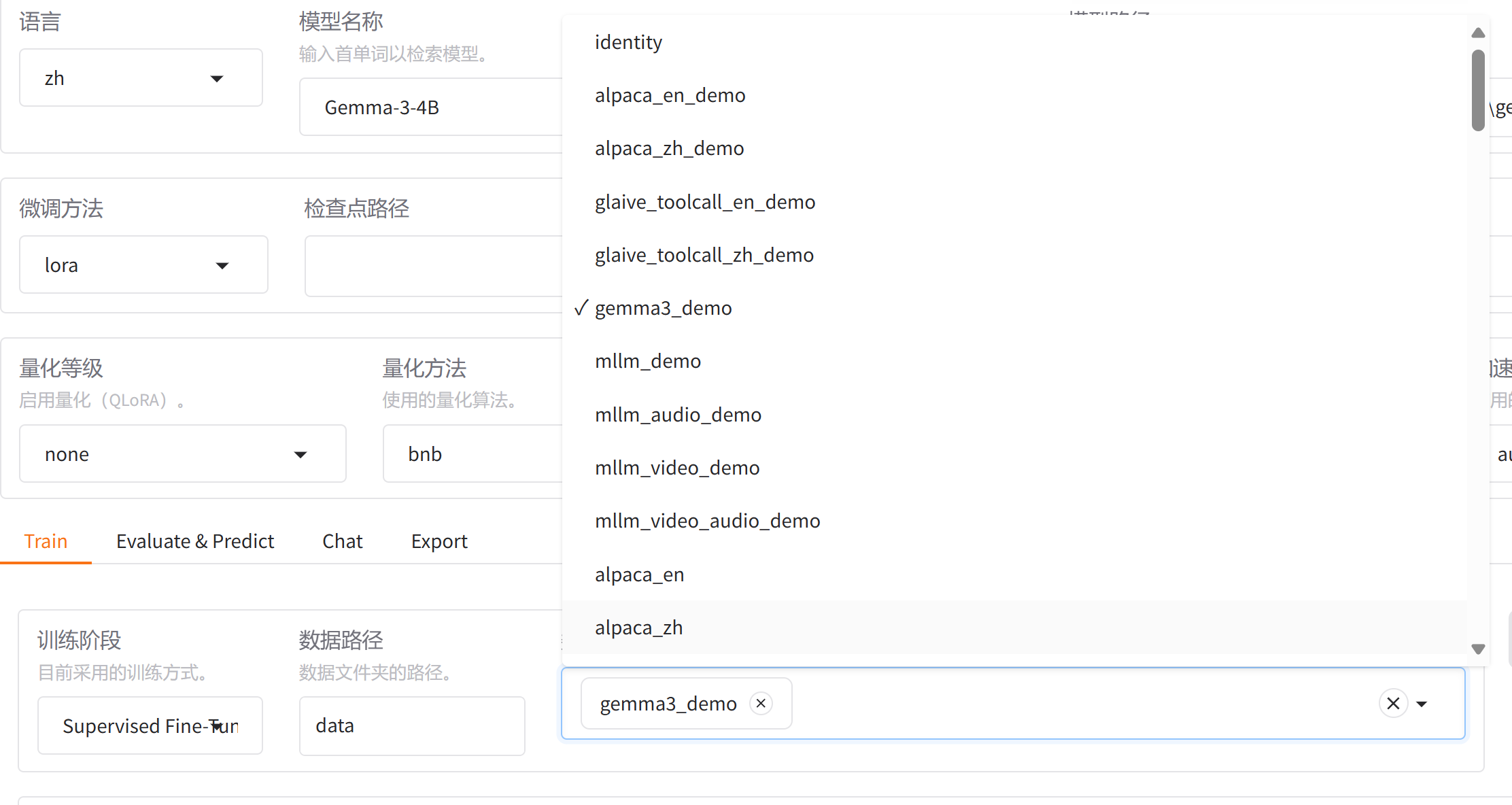The height and width of the screenshot is (805, 1512).
Task: Open the language zh dropdown
Action: pyautogui.click(x=141, y=78)
